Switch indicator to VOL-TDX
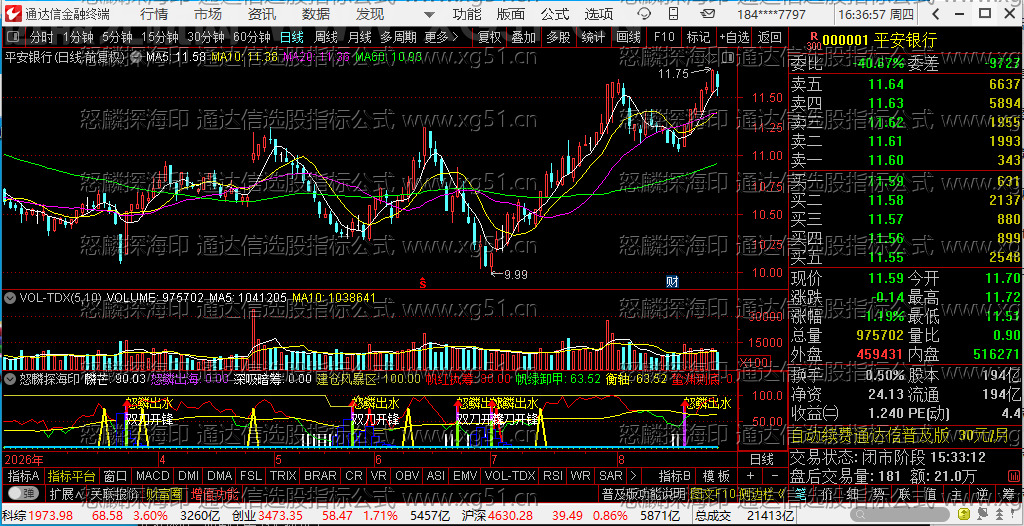1024x526 pixels. coord(510,475)
